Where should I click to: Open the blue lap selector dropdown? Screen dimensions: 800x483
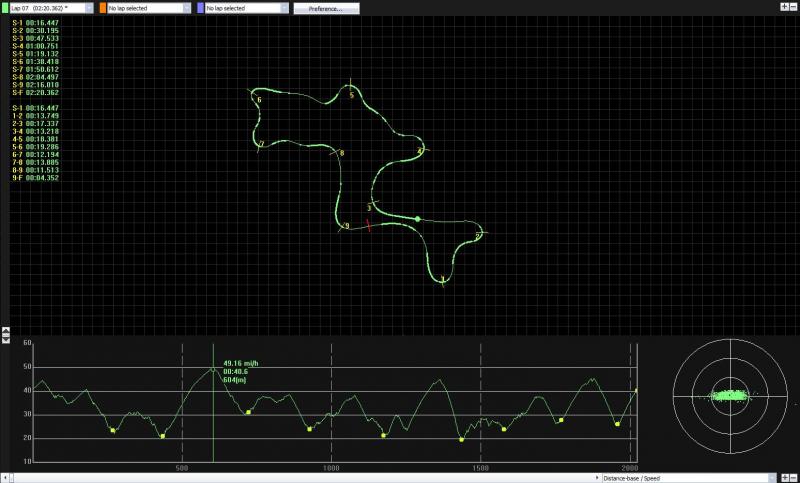coord(247,8)
